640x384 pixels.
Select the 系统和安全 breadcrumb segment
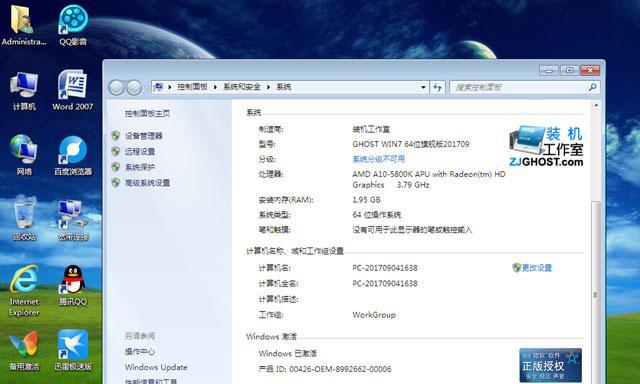[242, 87]
